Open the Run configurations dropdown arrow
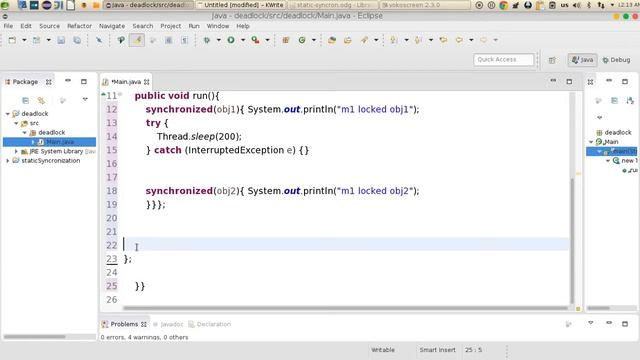The image size is (640, 360). [243, 40]
